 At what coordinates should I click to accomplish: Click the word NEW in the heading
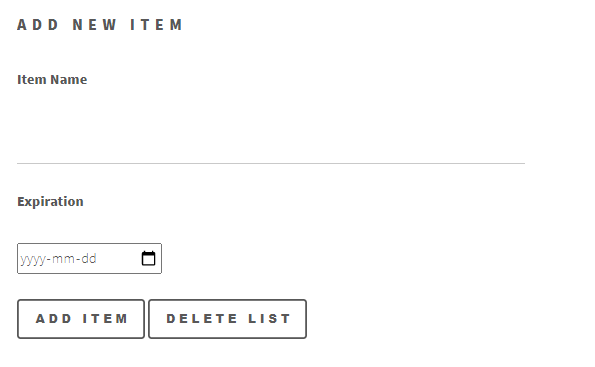click(x=94, y=25)
